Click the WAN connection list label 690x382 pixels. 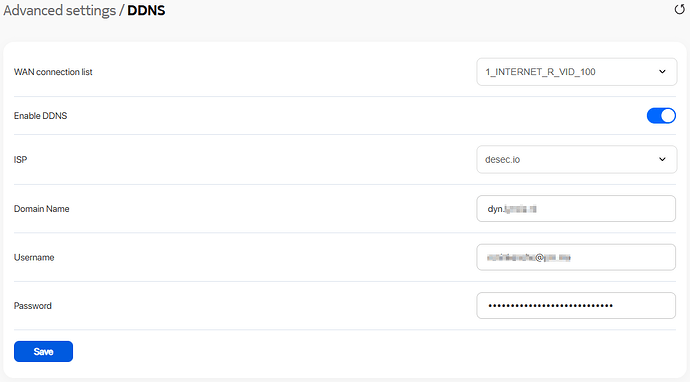(x=53, y=72)
